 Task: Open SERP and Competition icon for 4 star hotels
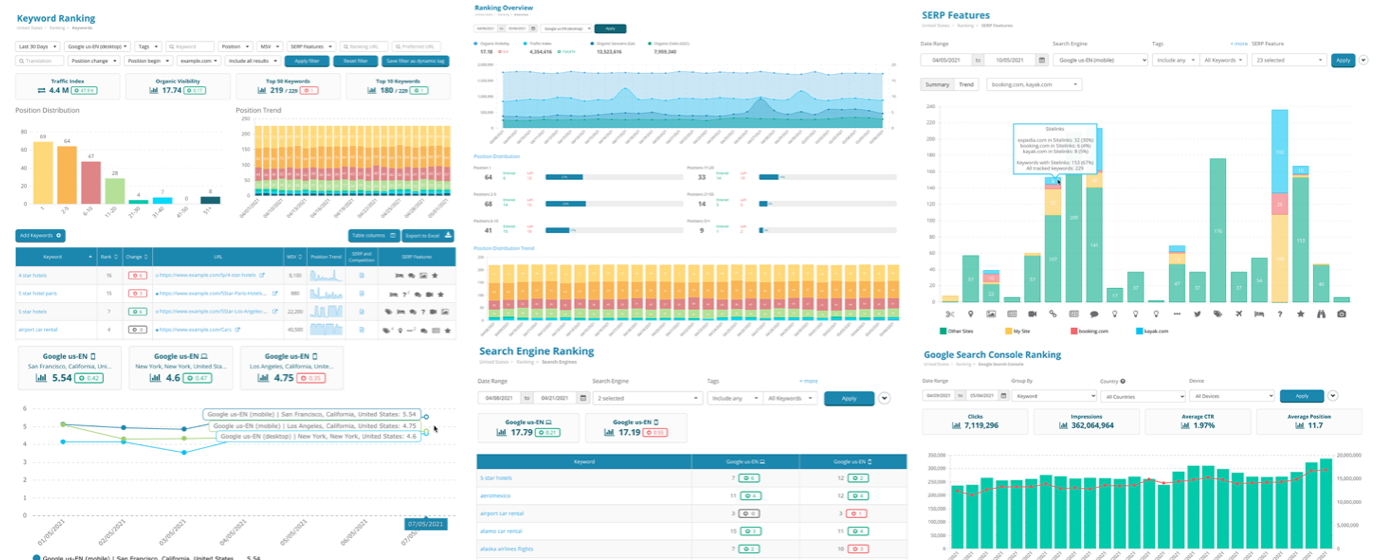coord(362,274)
